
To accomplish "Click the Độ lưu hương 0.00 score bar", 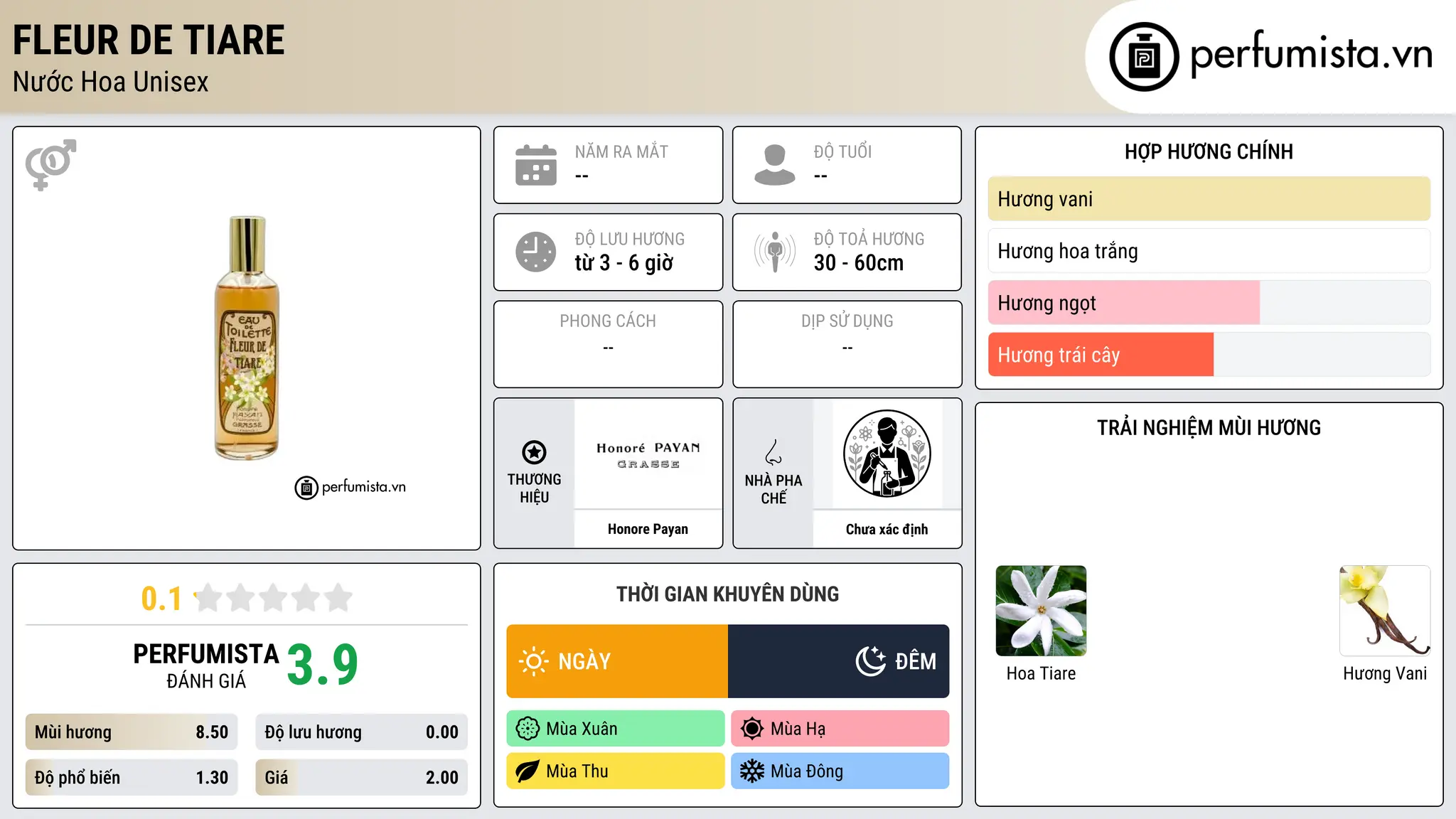I will (x=362, y=732).
